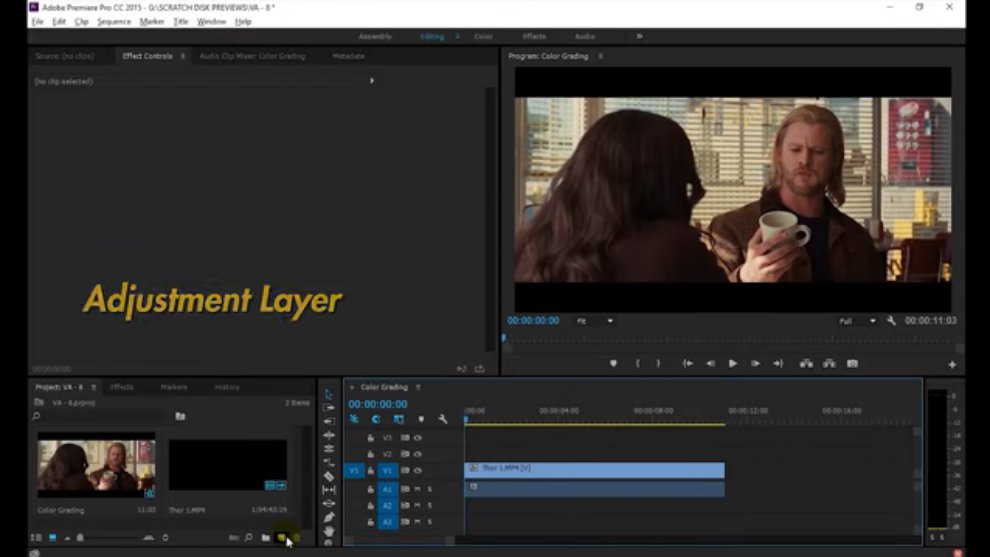Switch to the Effects tab in Project panel group
Image resolution: width=990 pixels, height=557 pixels.
tap(122, 387)
